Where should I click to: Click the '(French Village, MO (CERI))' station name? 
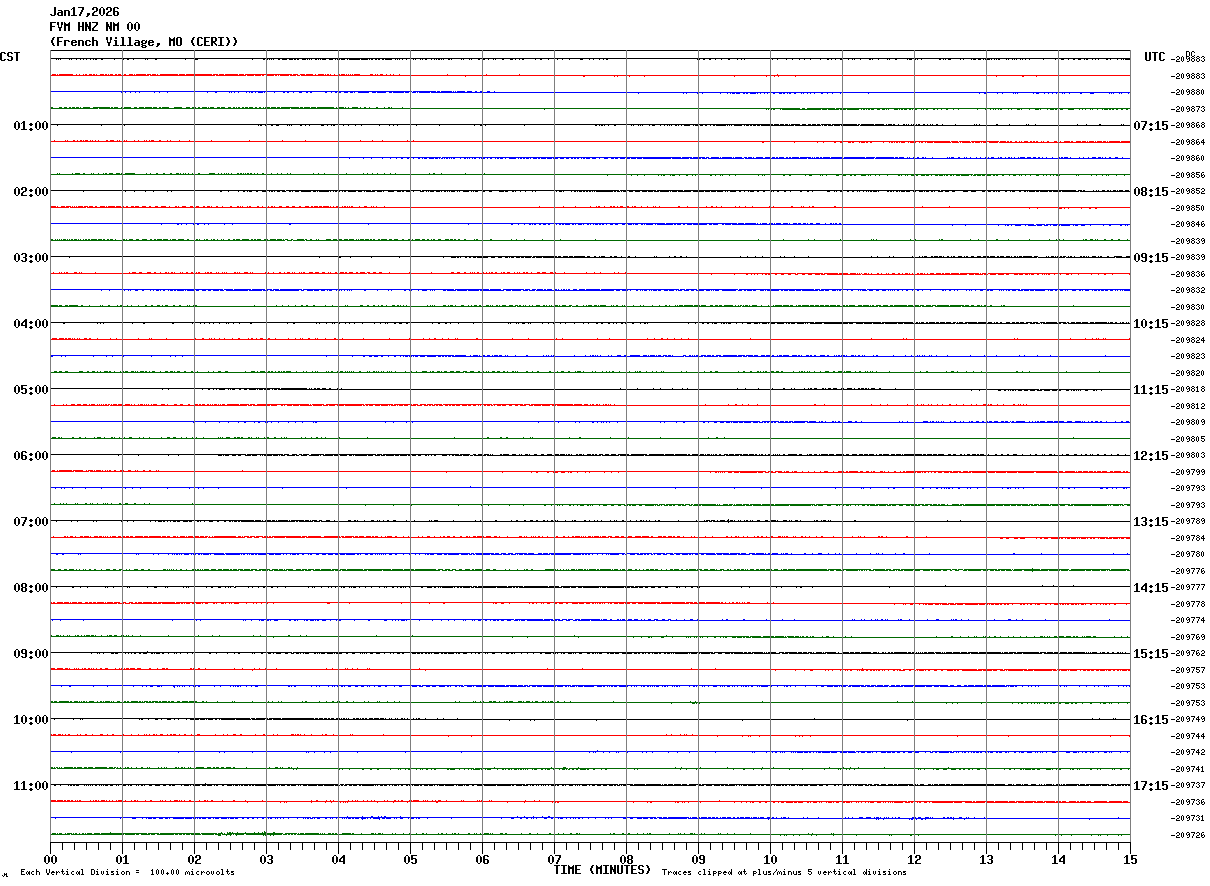pyautogui.click(x=144, y=42)
